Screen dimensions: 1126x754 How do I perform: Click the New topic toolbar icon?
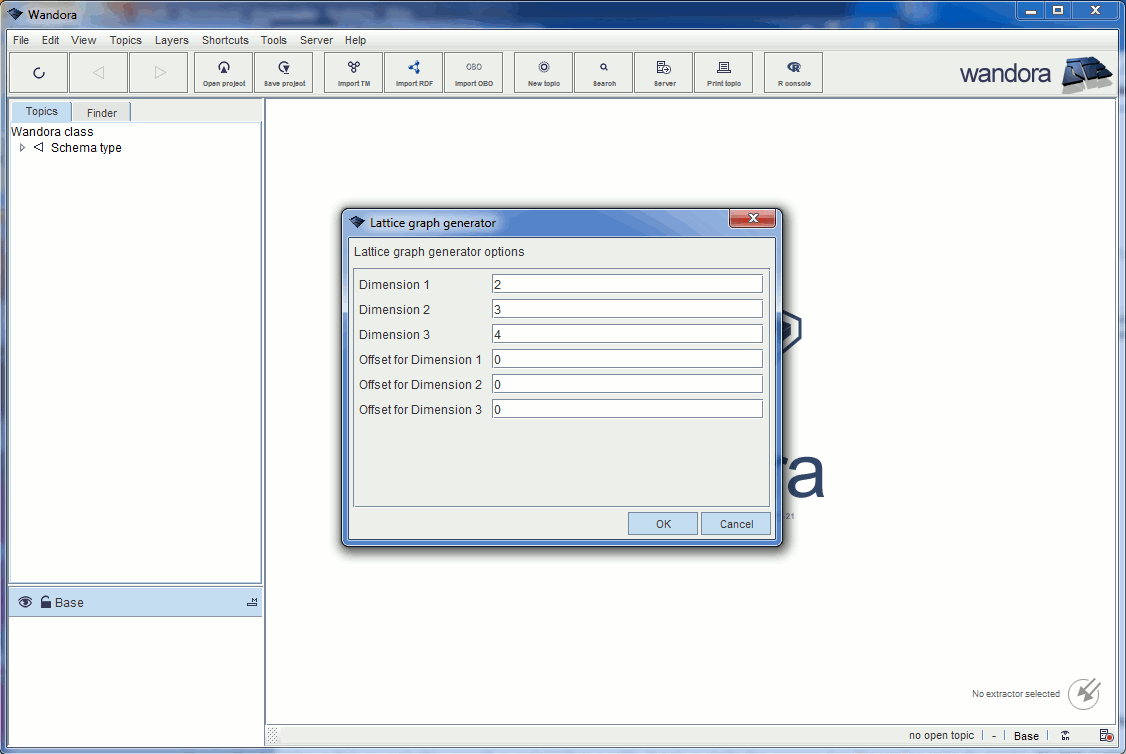(x=544, y=72)
